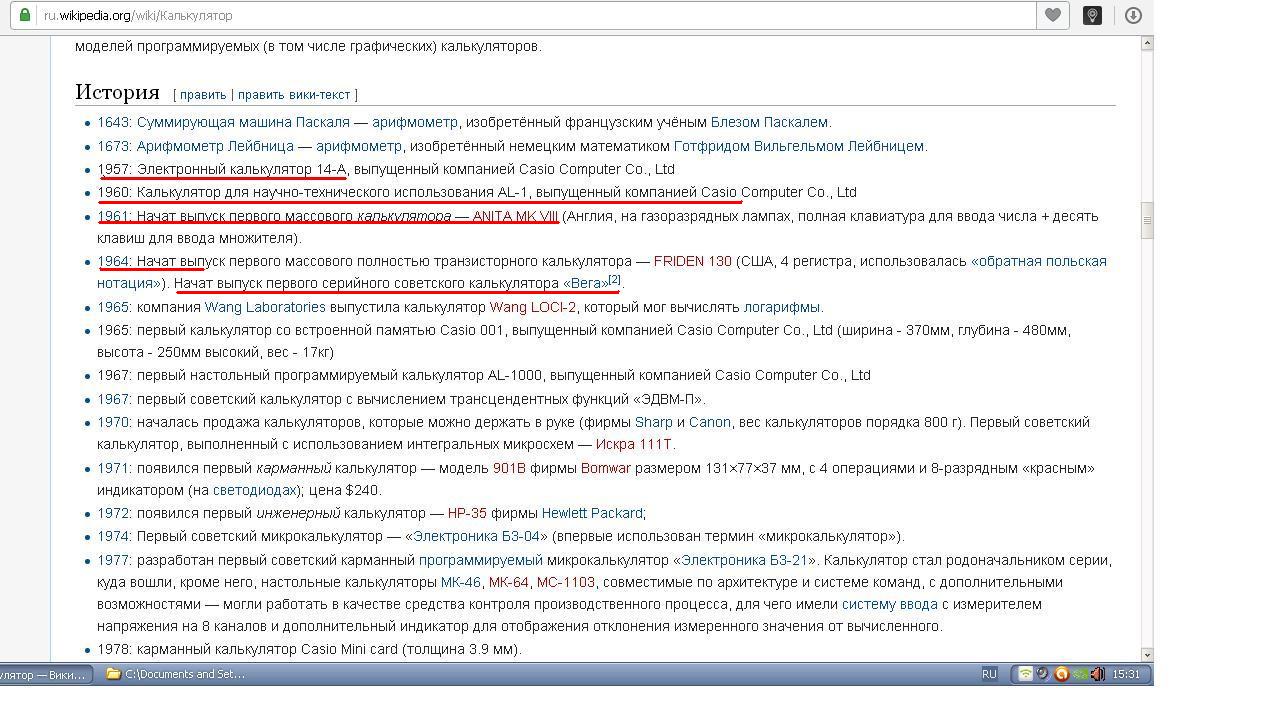1280x720 pixels.
Task: Open the Sharp company link
Action: pyautogui.click(x=653, y=422)
